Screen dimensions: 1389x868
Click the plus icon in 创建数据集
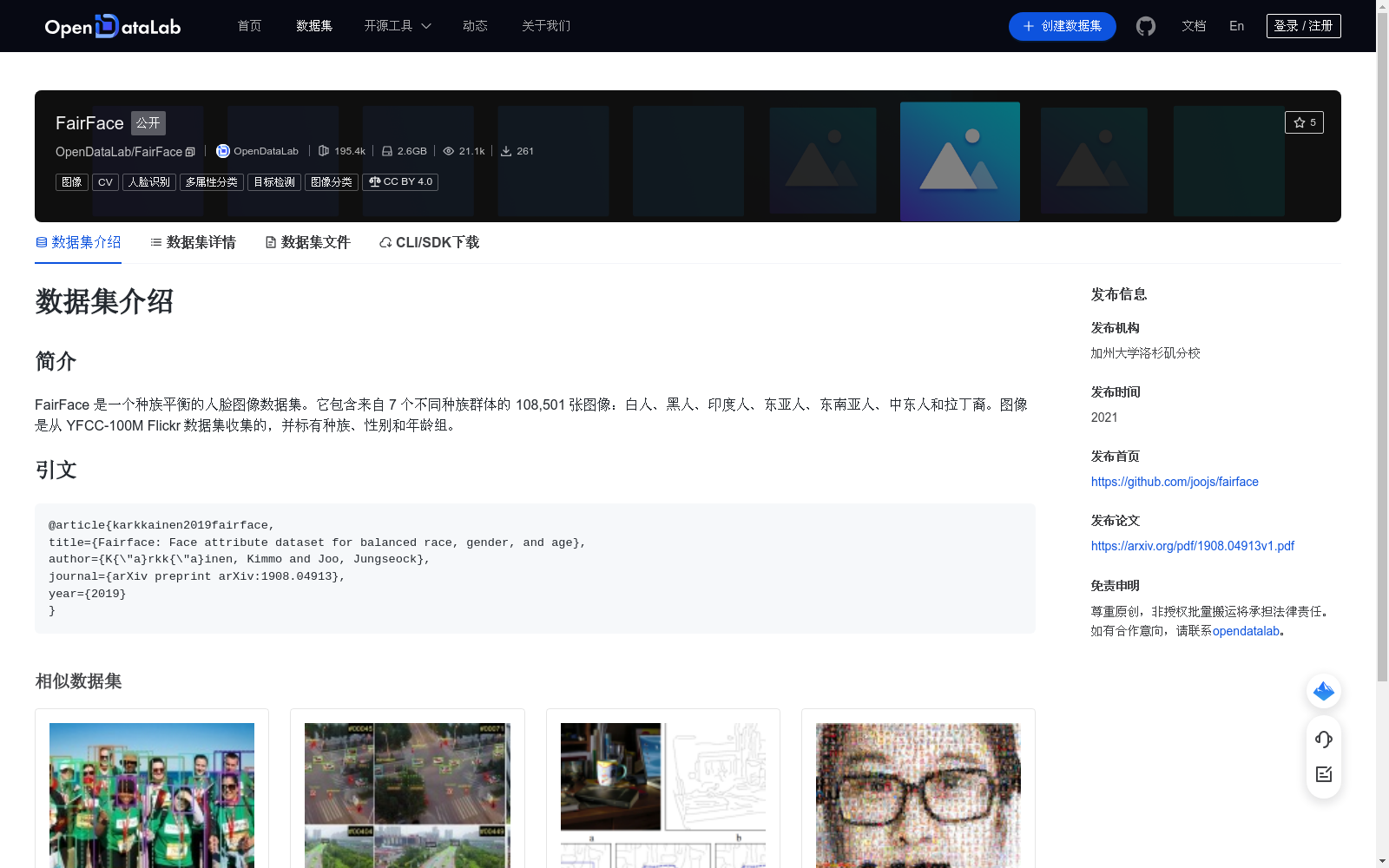[x=1029, y=26]
